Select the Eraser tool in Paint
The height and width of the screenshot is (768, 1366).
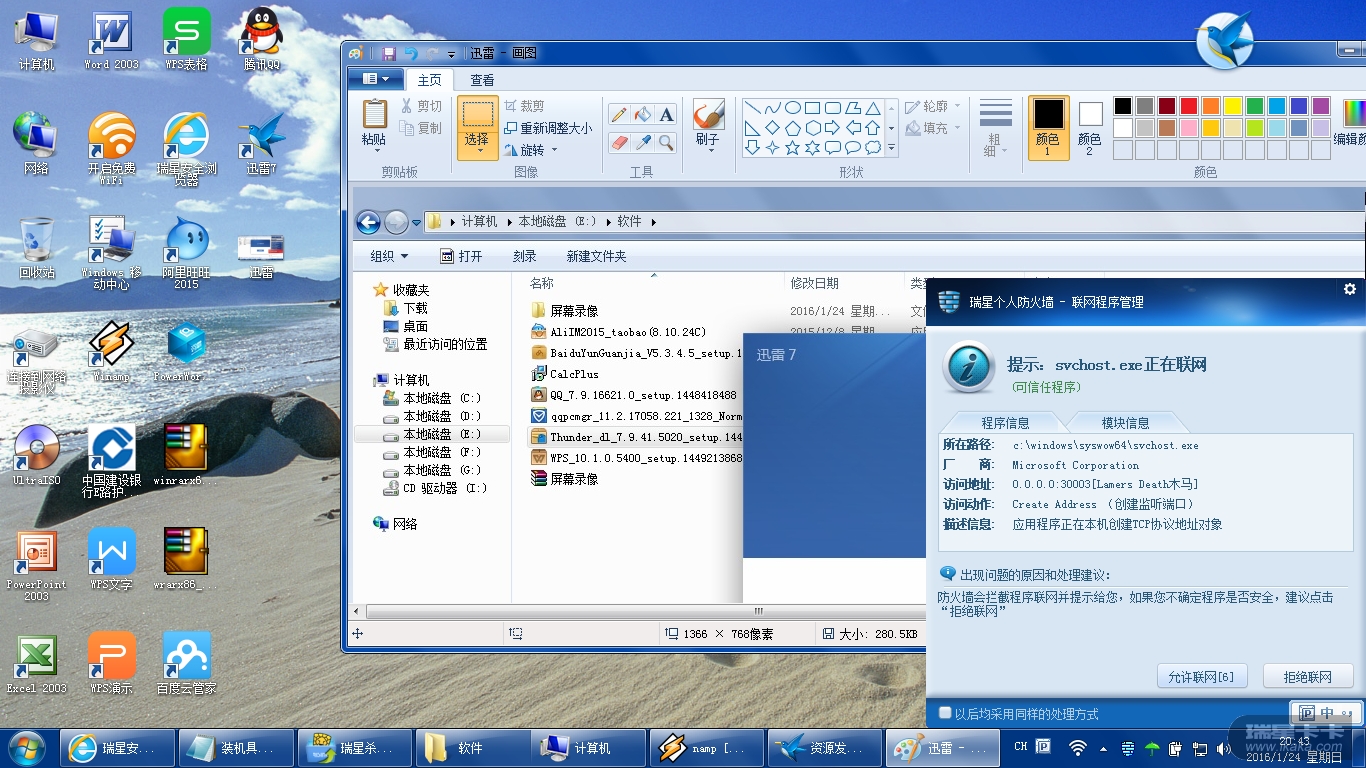[619, 143]
